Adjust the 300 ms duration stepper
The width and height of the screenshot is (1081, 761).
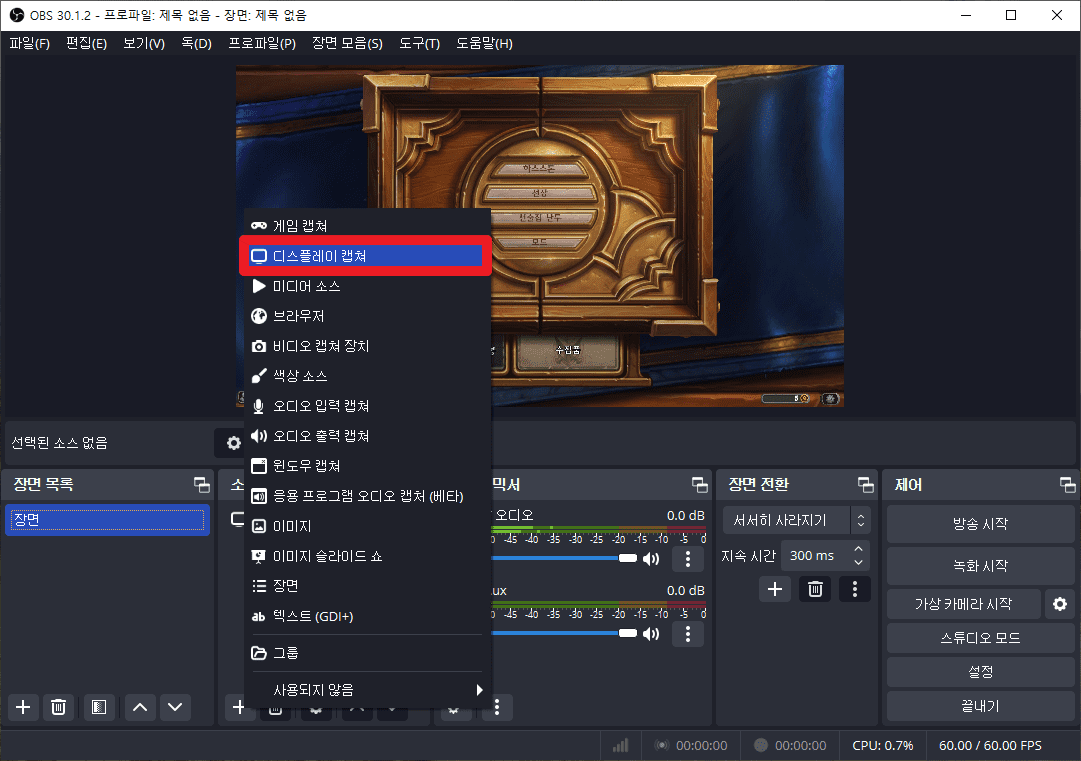(858, 556)
